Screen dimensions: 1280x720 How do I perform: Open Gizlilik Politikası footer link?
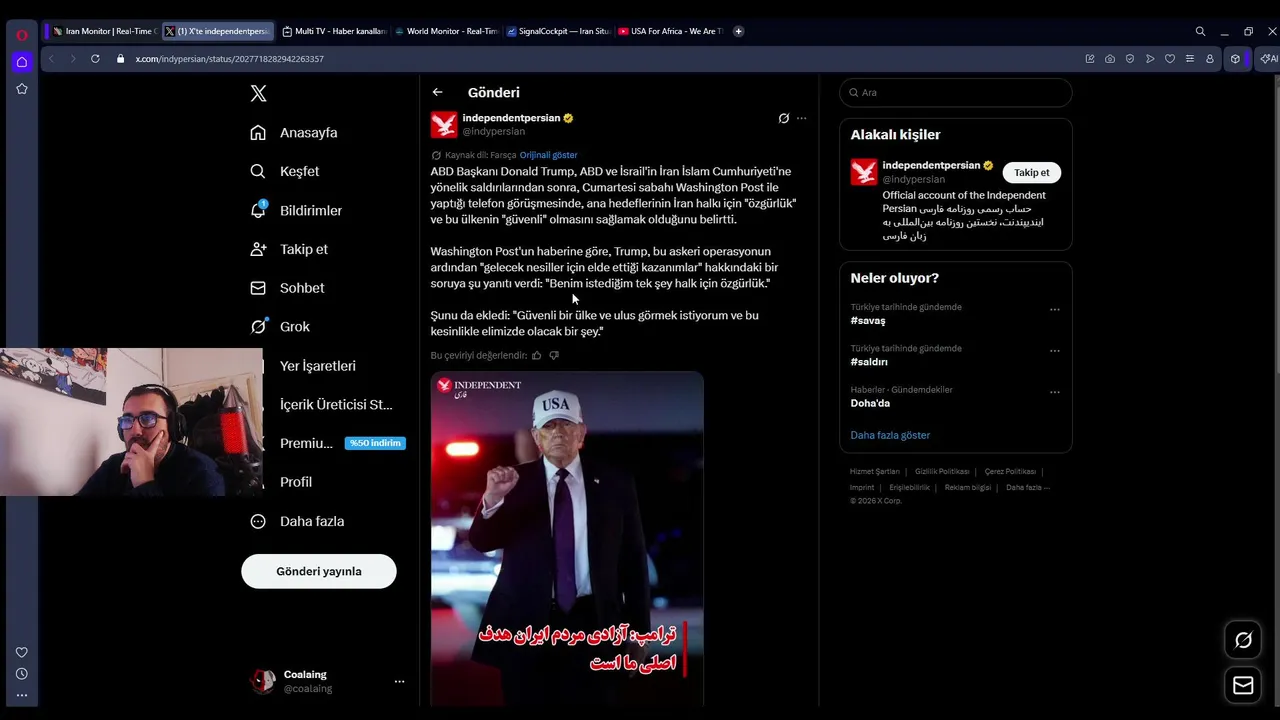coord(942,471)
